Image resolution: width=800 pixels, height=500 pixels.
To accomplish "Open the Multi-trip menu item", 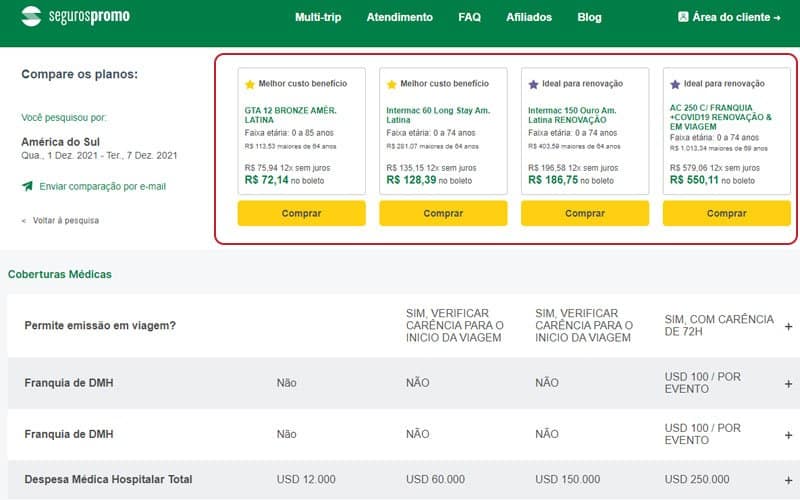I will (x=318, y=17).
